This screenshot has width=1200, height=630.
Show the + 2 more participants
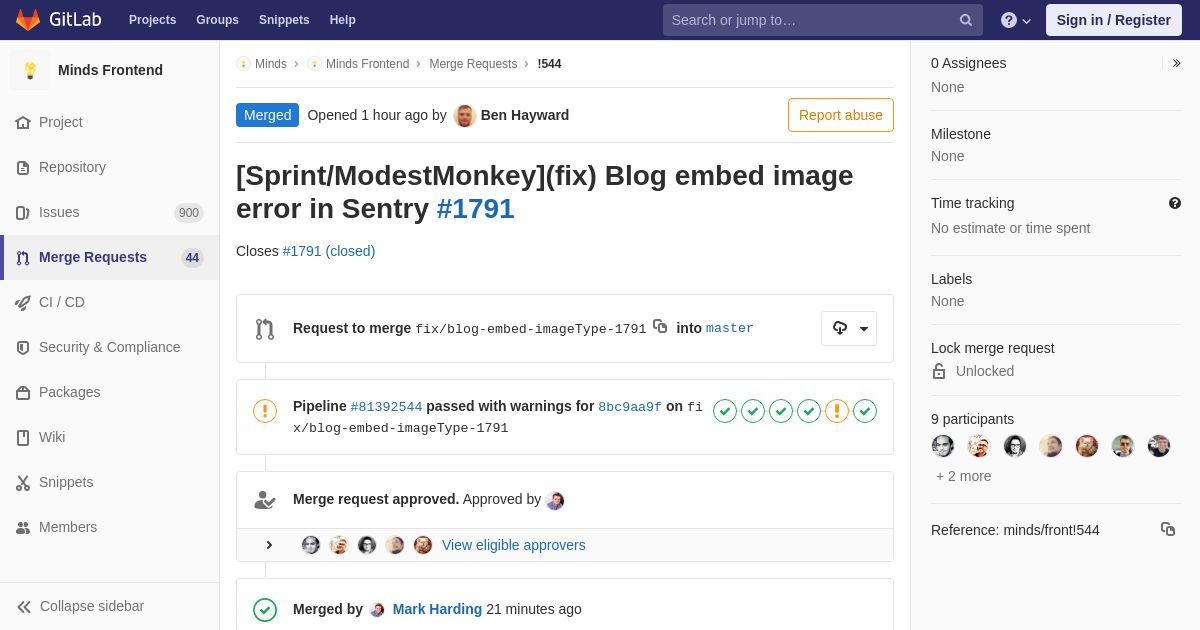(964, 476)
